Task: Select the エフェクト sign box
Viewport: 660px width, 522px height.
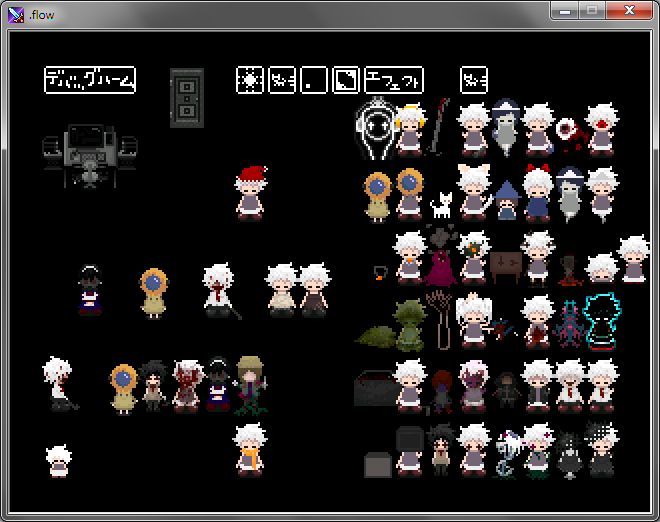Action: point(394,80)
